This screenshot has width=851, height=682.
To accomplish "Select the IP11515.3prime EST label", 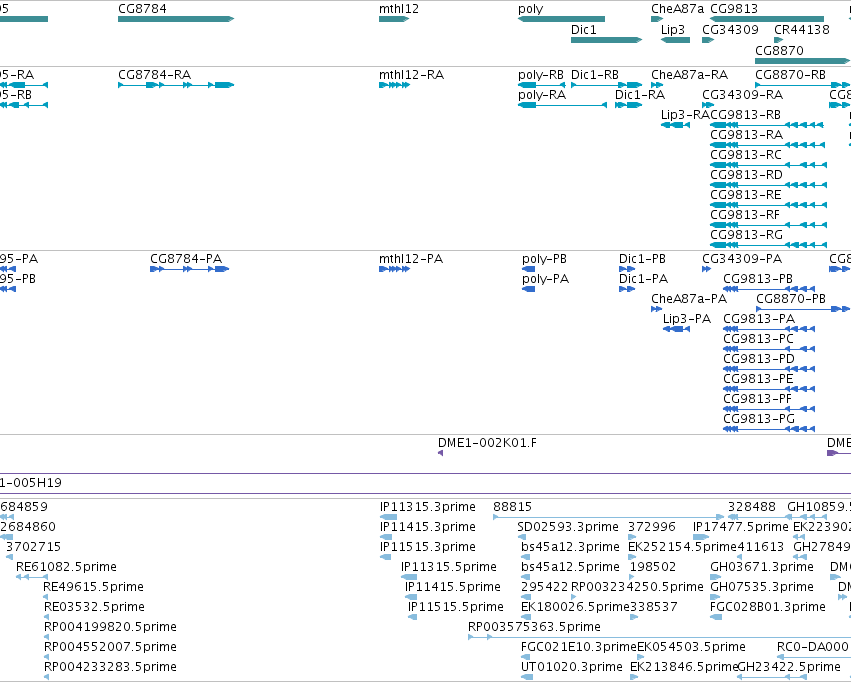I will point(428,547).
